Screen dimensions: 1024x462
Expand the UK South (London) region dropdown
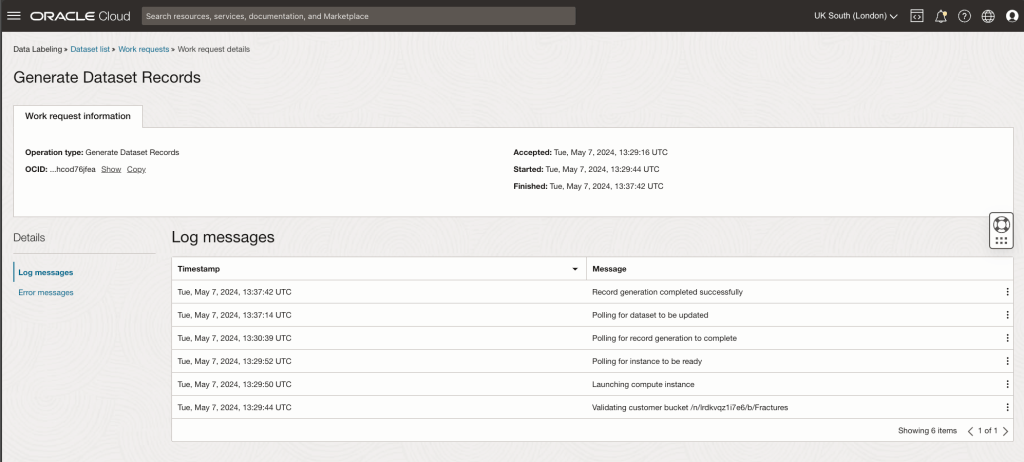click(855, 16)
